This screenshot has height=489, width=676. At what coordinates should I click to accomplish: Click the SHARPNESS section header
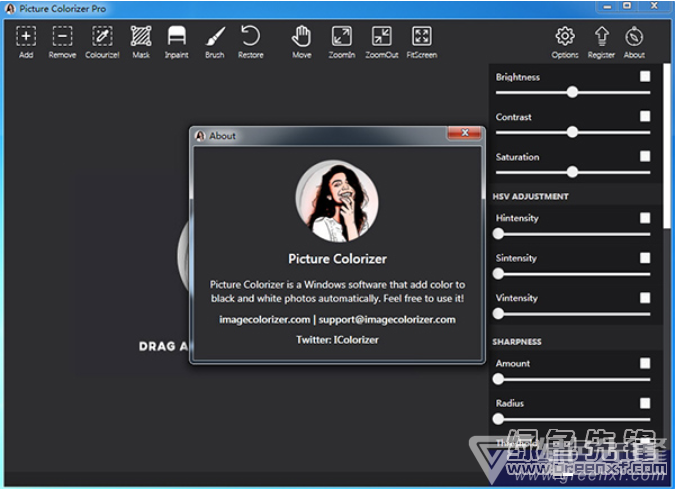(x=517, y=342)
